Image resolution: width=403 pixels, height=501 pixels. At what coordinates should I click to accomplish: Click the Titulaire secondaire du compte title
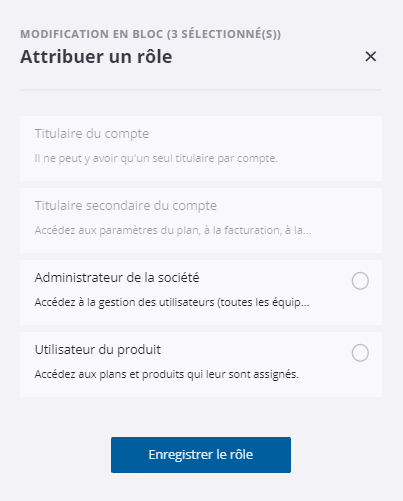click(126, 206)
